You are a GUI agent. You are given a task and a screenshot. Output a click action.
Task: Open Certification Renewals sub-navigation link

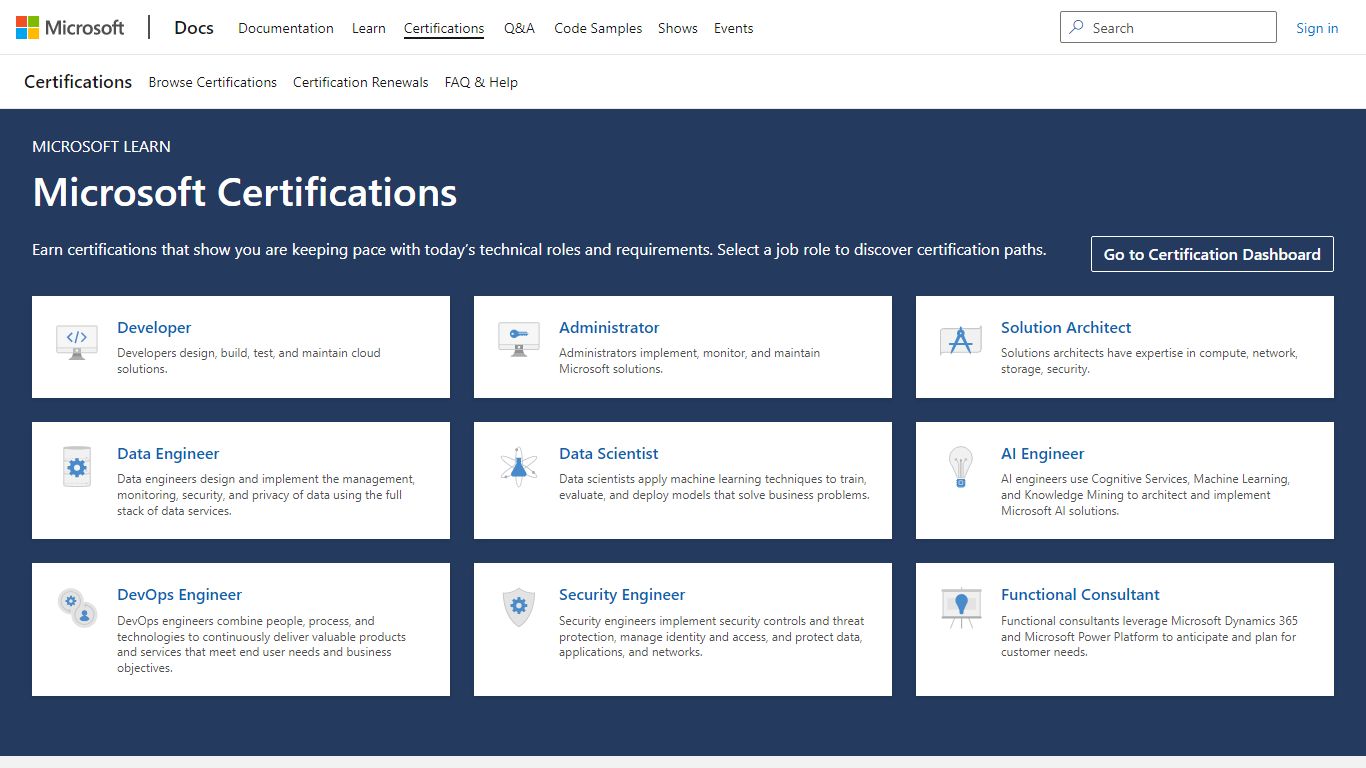pyautogui.click(x=361, y=82)
